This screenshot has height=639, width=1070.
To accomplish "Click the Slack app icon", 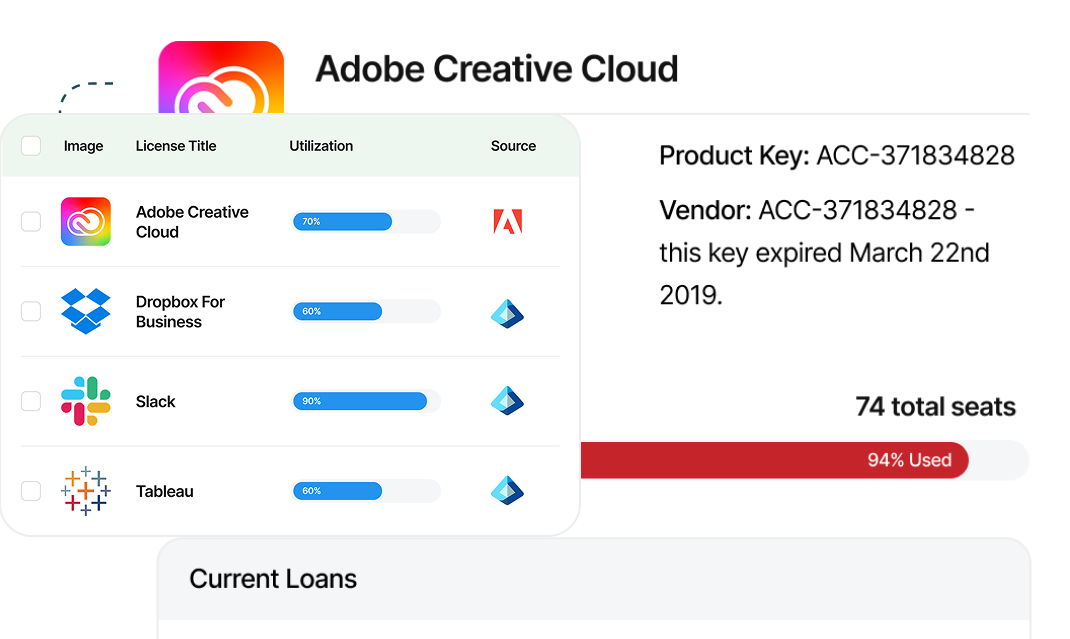I will point(86,401).
